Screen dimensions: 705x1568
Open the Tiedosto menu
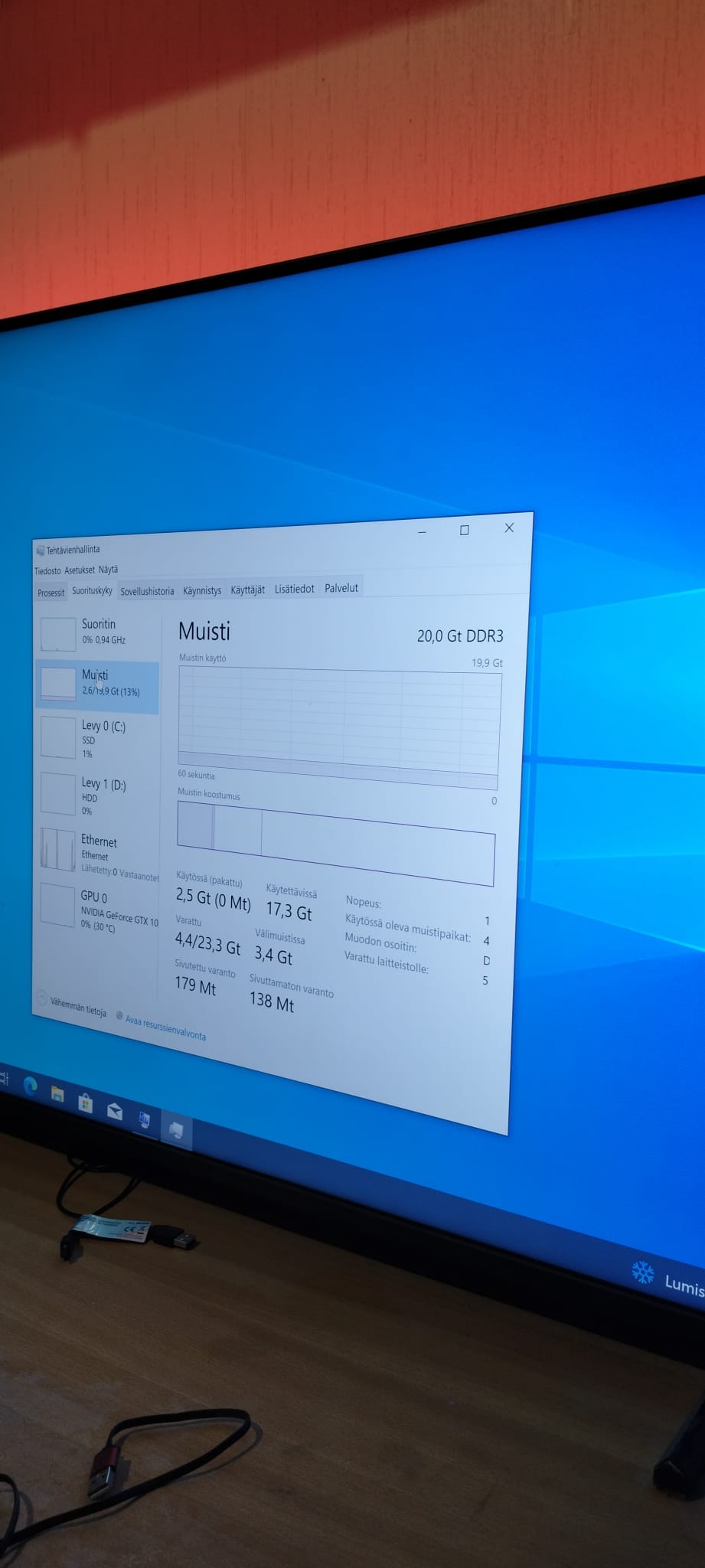click(x=47, y=571)
